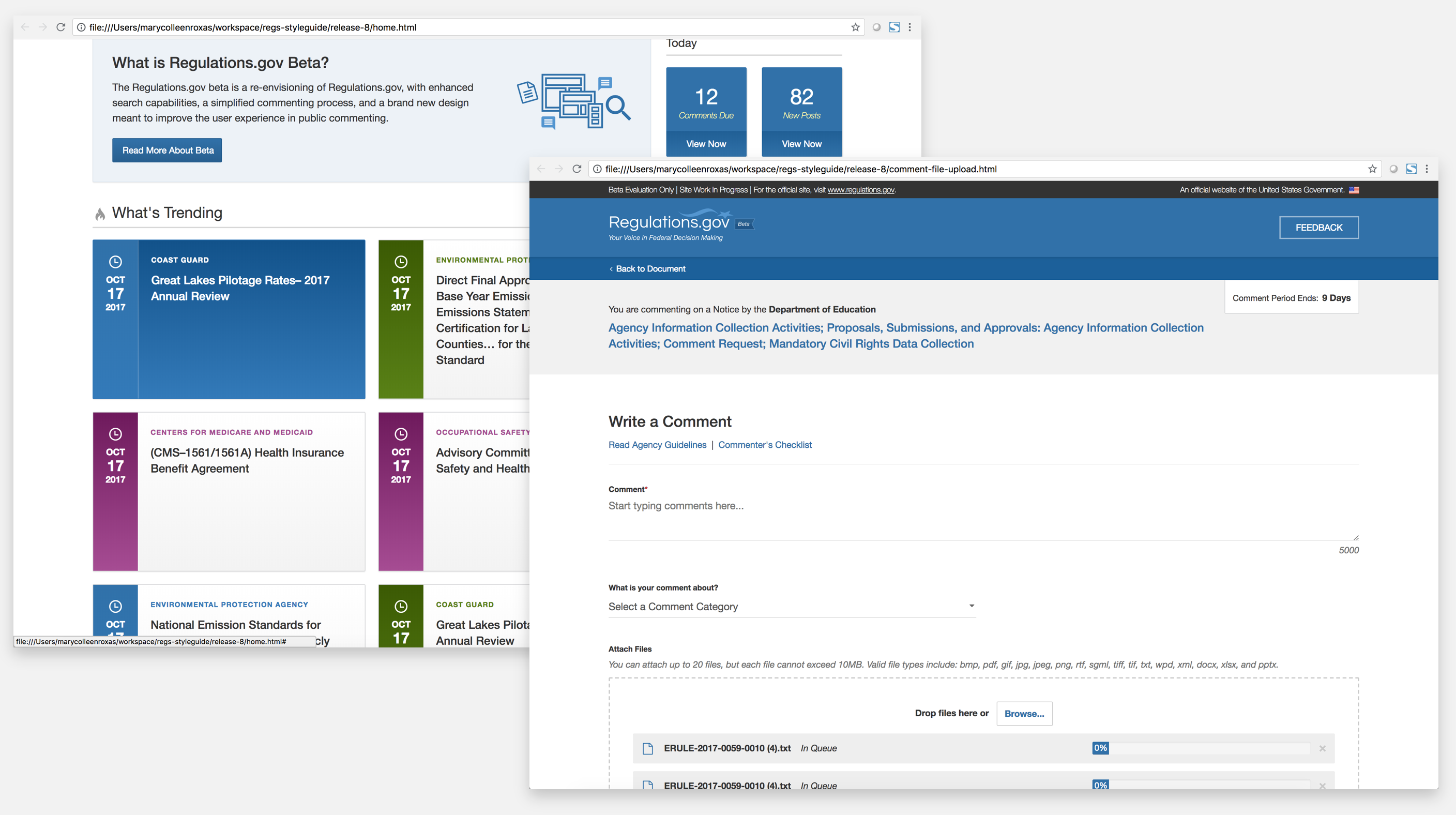This screenshot has height=815, width=1456.
Task: Open National Emission Standards card title
Action: (x=236, y=625)
